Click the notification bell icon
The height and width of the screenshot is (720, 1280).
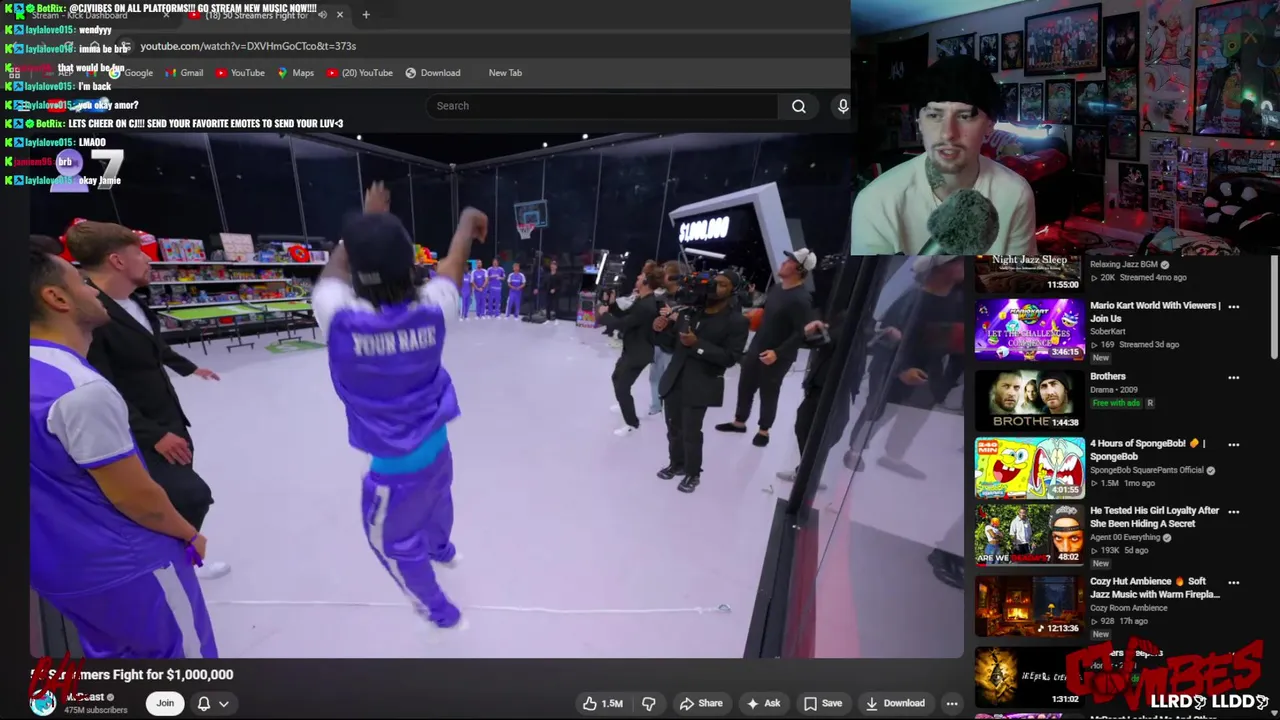204,703
